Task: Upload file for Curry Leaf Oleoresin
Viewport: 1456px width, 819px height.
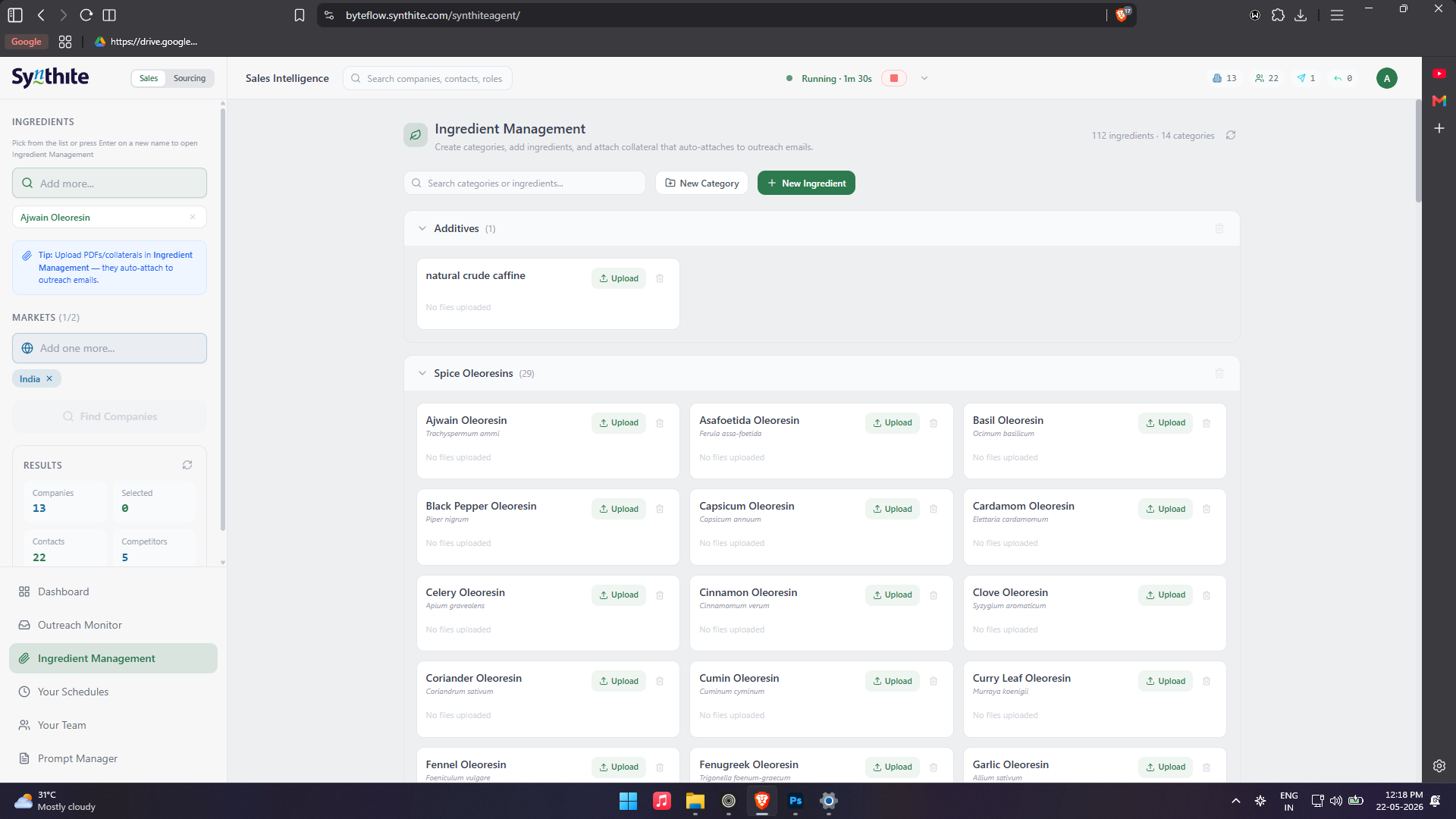Action: [1166, 681]
